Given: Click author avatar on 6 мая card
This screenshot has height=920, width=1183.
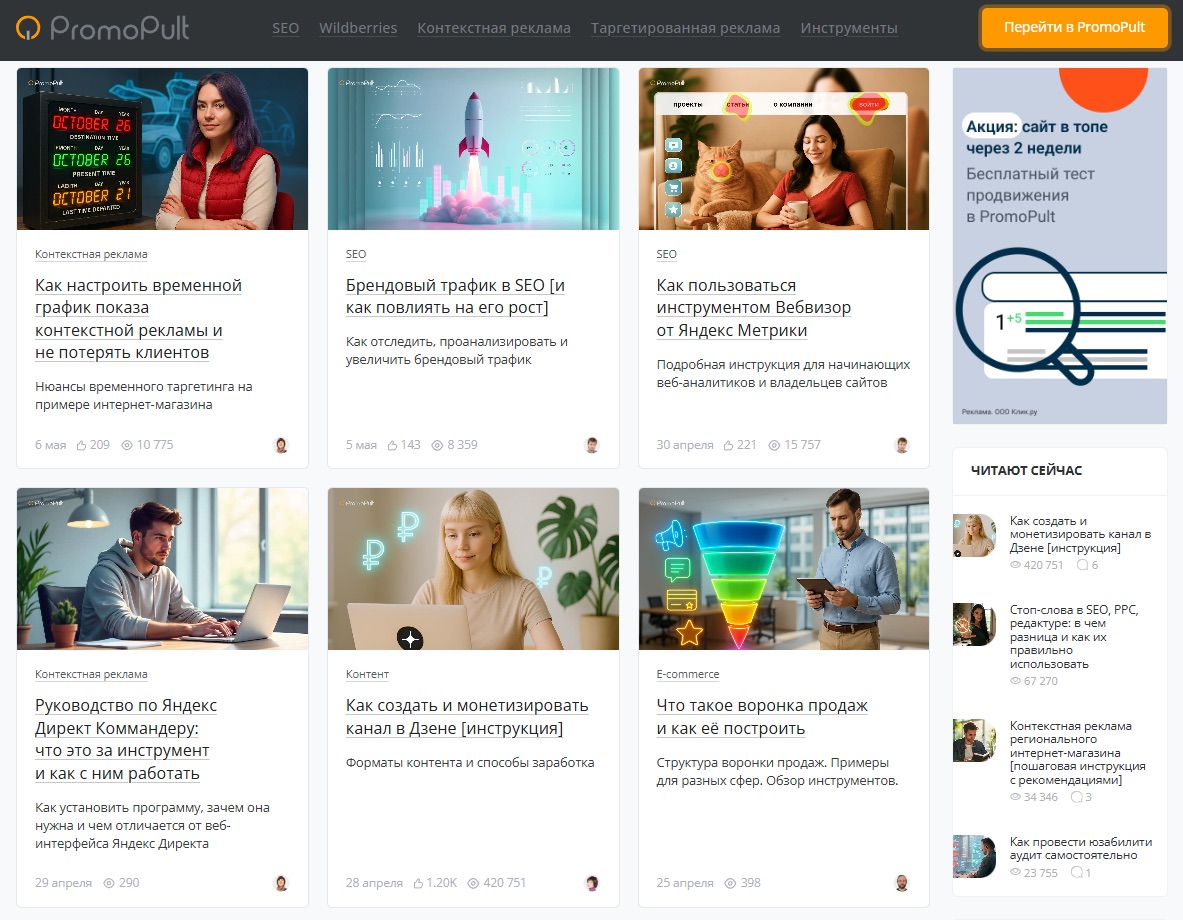Looking at the screenshot, I should click(281, 445).
